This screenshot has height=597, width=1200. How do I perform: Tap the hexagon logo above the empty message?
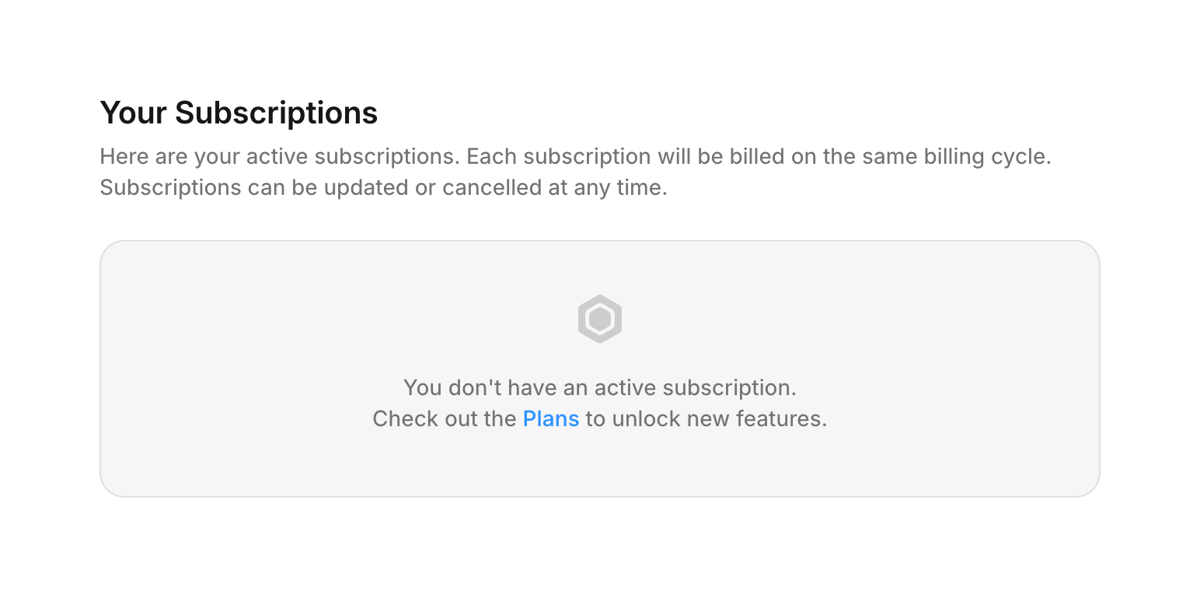pyautogui.click(x=600, y=319)
